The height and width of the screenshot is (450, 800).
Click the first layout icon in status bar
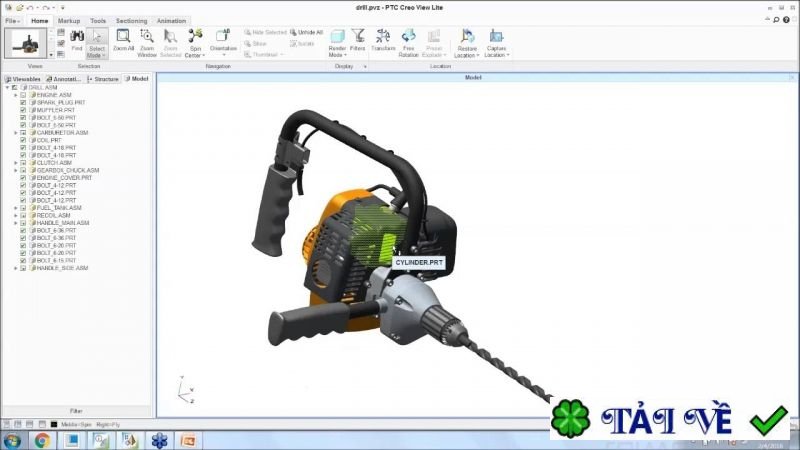(7, 424)
